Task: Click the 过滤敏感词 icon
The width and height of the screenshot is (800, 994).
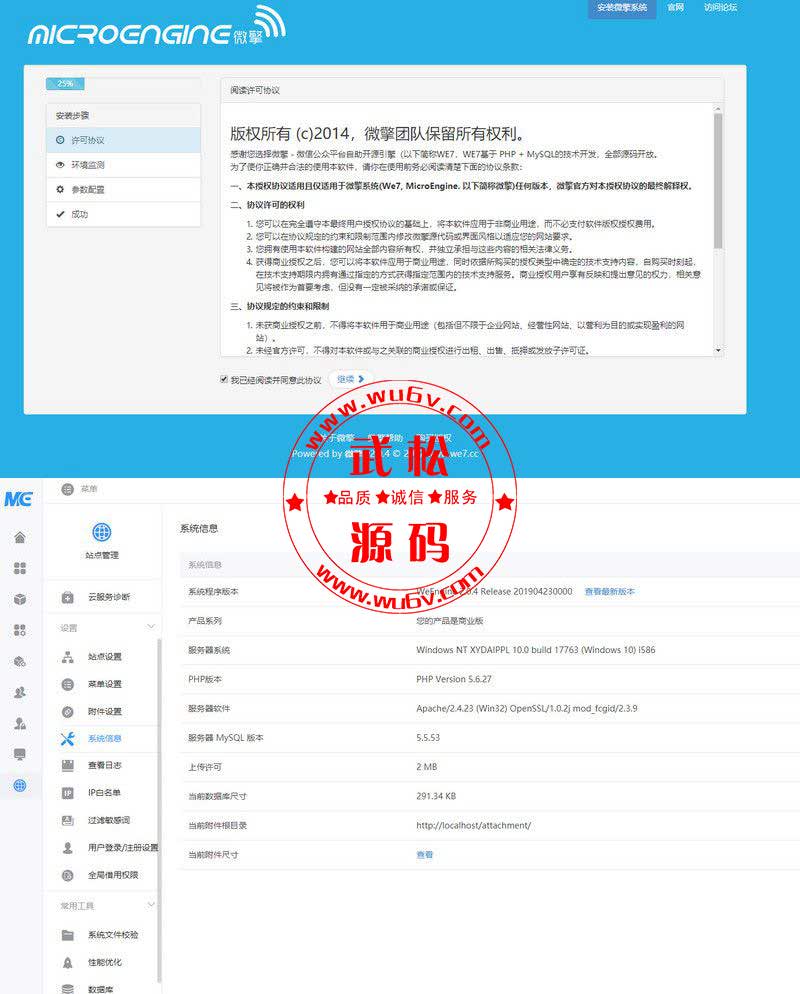Action: (x=68, y=820)
